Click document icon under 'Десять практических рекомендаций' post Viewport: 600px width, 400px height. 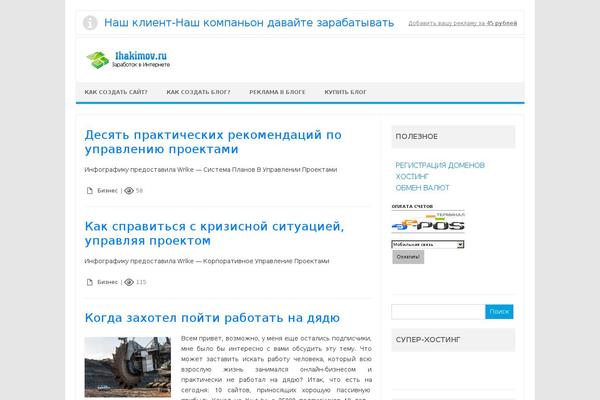[90, 191]
